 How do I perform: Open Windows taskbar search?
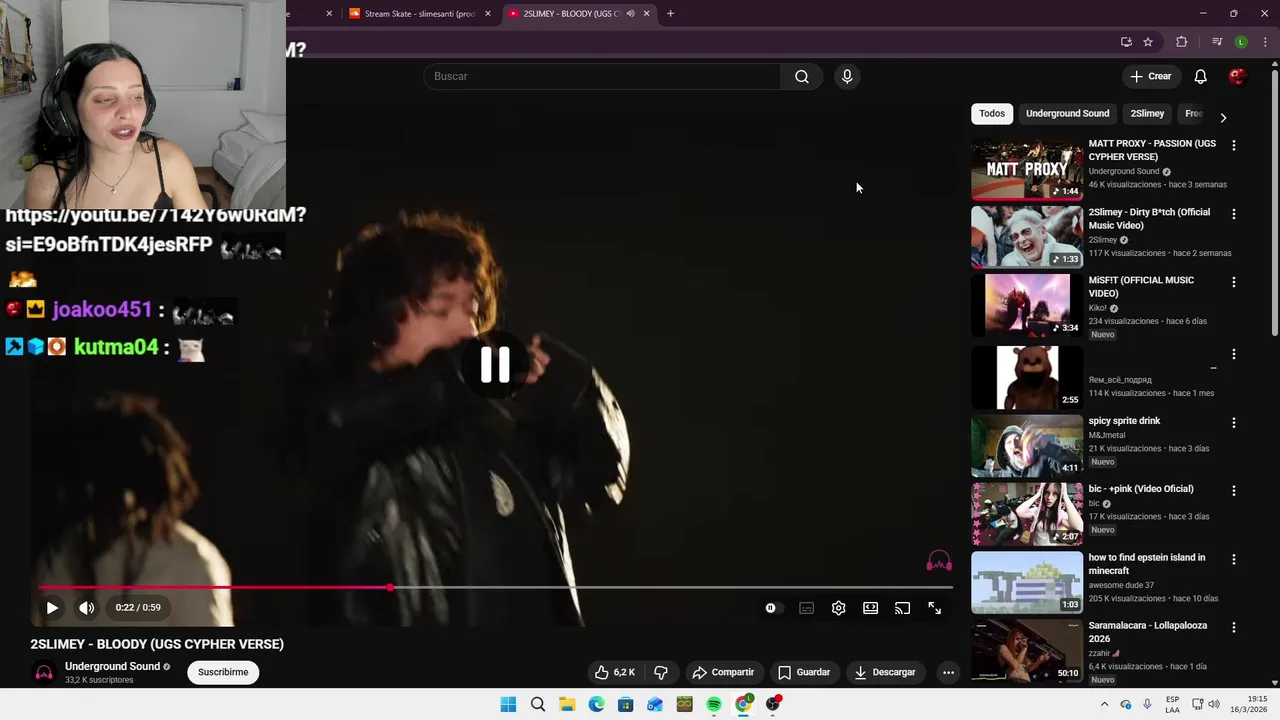pyautogui.click(x=538, y=704)
